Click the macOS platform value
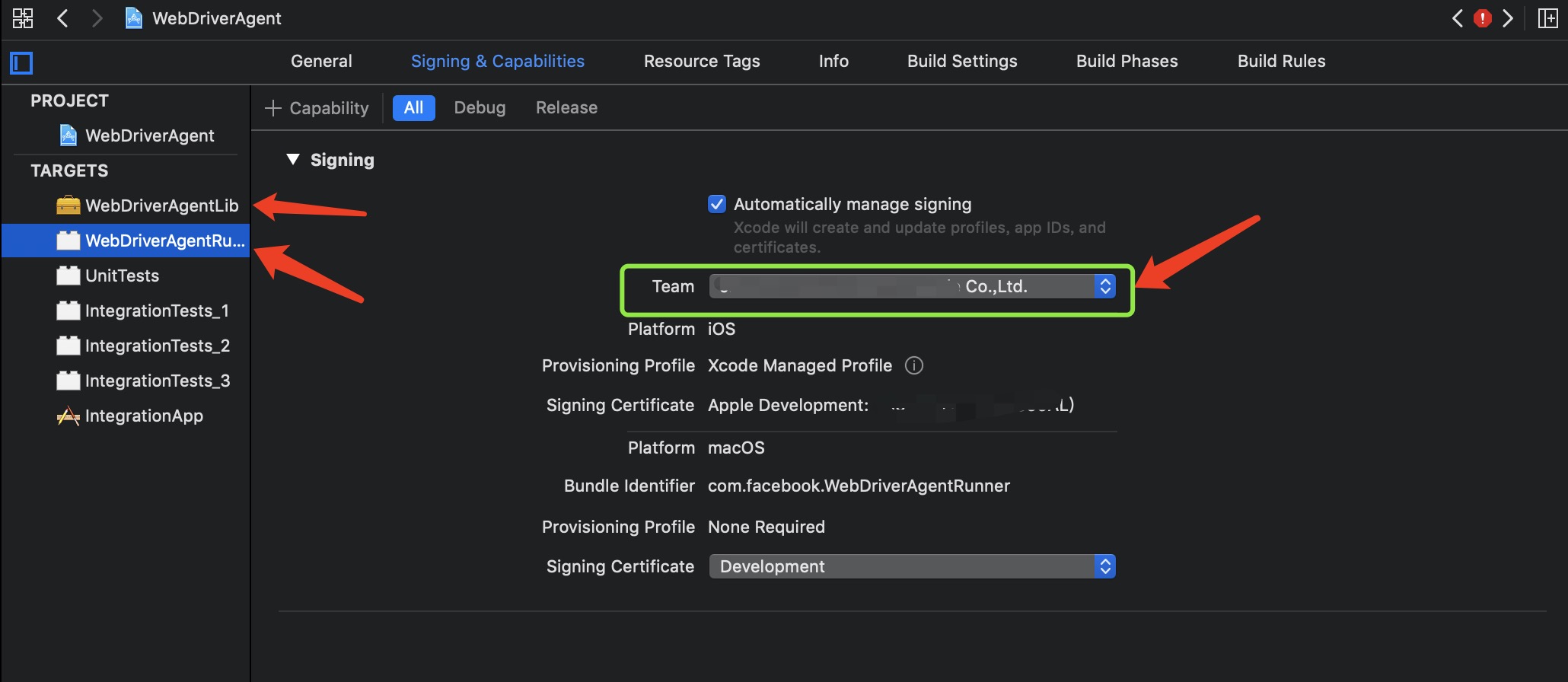This screenshot has width=1568, height=682. 736,448
